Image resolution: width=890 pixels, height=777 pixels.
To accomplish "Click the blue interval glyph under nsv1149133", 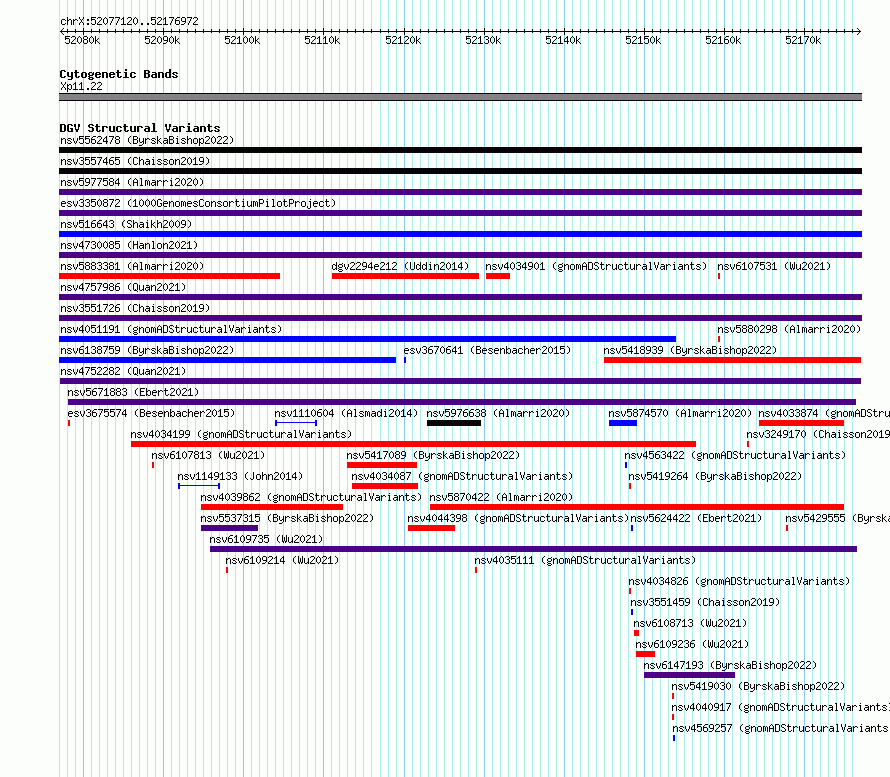I will click(199, 486).
